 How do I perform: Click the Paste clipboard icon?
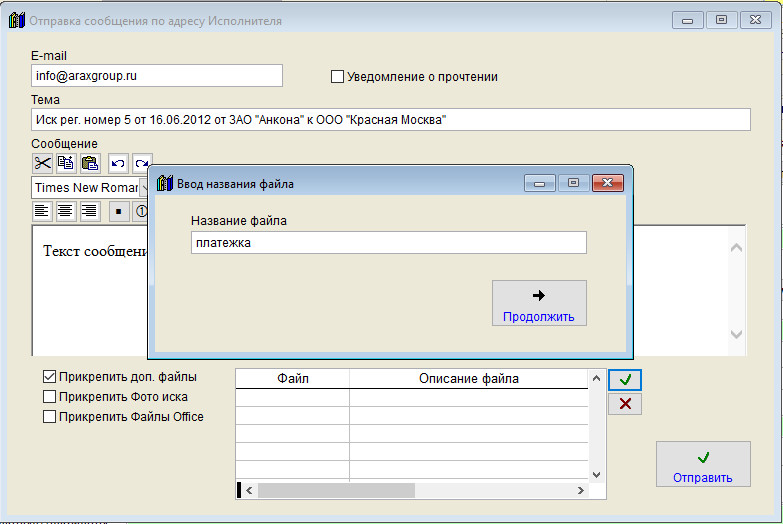(x=90, y=163)
